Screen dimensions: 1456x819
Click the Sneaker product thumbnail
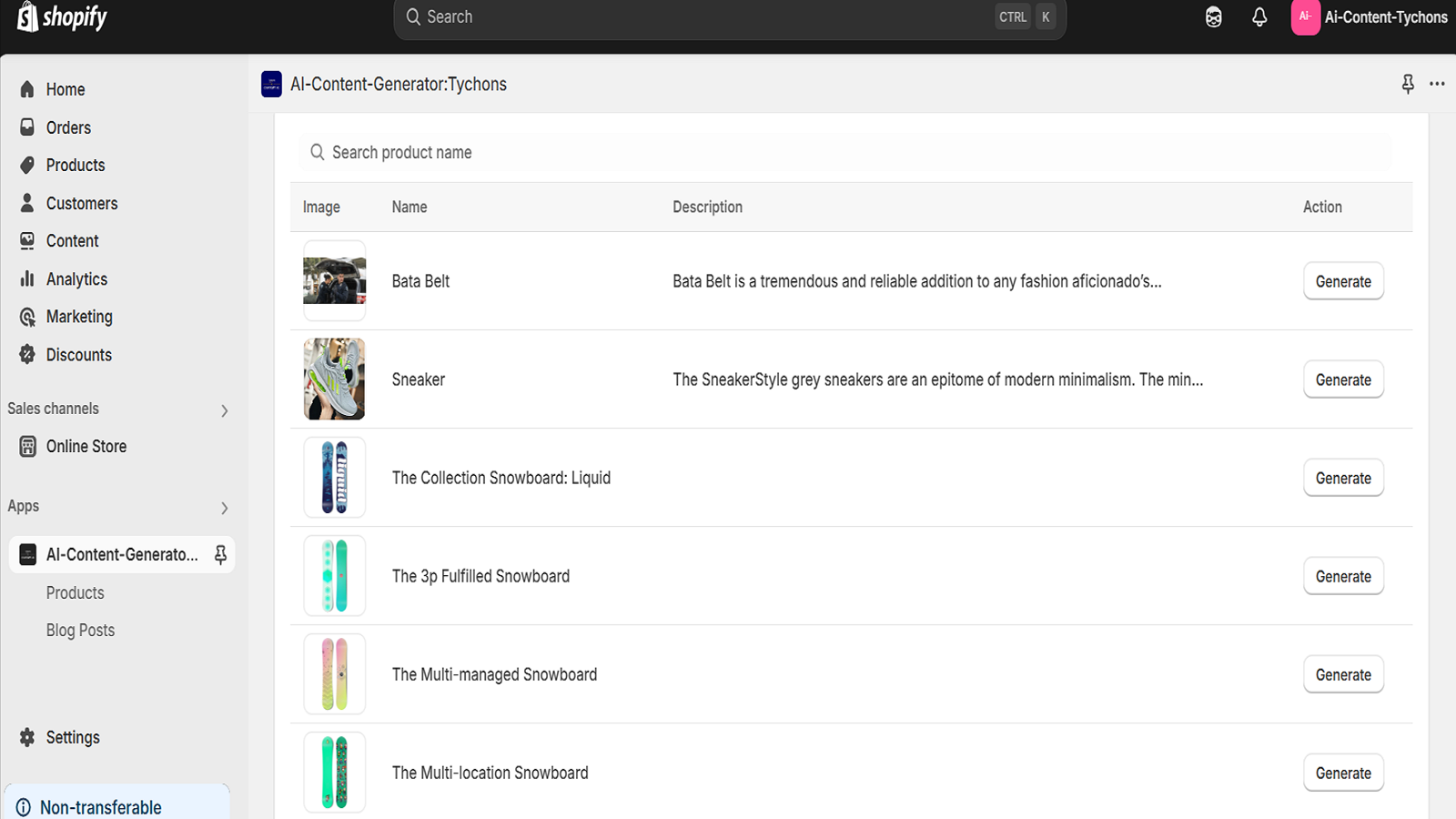pyautogui.click(x=334, y=379)
